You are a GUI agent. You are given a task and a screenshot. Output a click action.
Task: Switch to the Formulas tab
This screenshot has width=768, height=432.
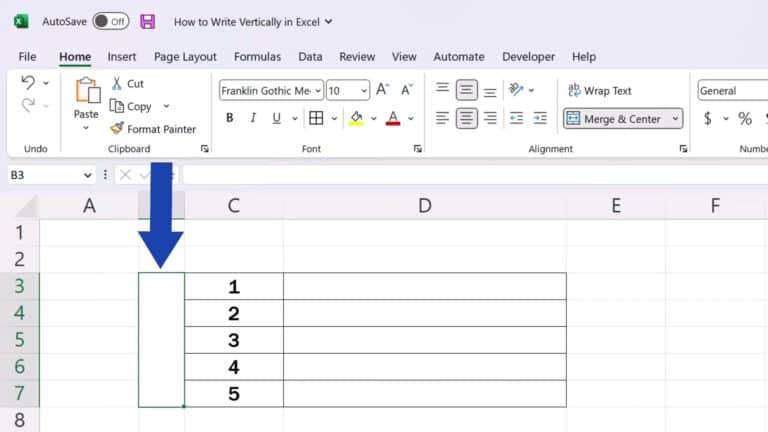tap(257, 57)
